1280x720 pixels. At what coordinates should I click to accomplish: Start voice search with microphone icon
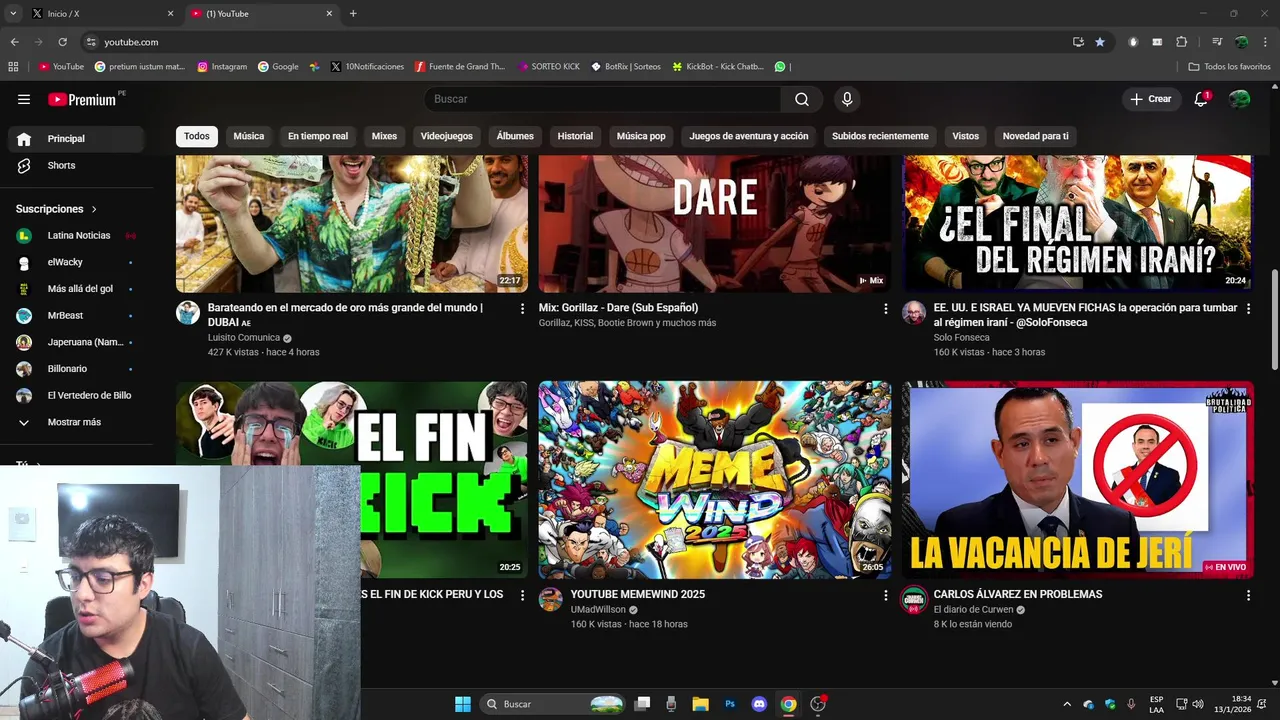click(x=847, y=99)
